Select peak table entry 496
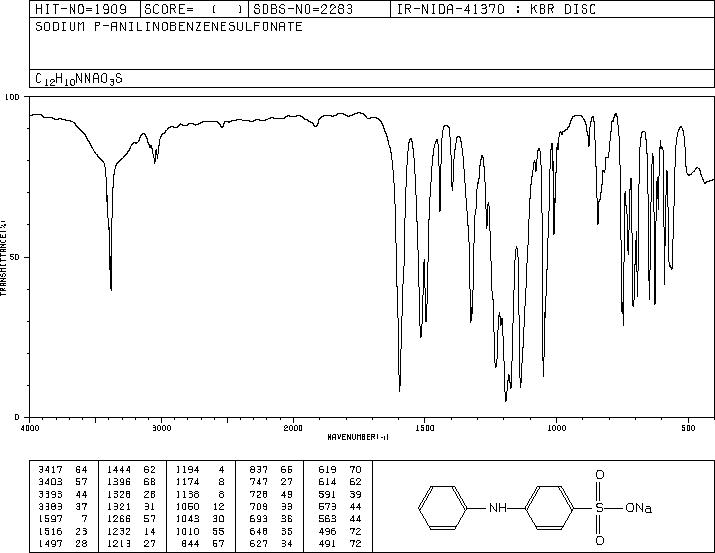Viewport: 715px width, 553px height. click(x=327, y=531)
